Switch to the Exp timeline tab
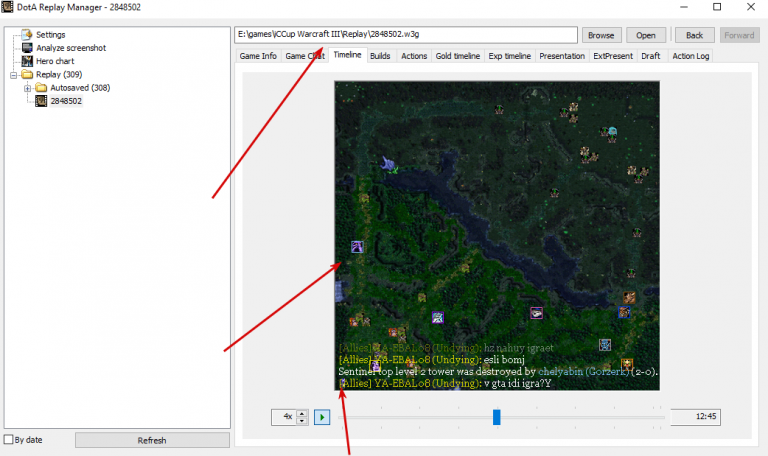The width and height of the screenshot is (768, 456). [x=509, y=56]
